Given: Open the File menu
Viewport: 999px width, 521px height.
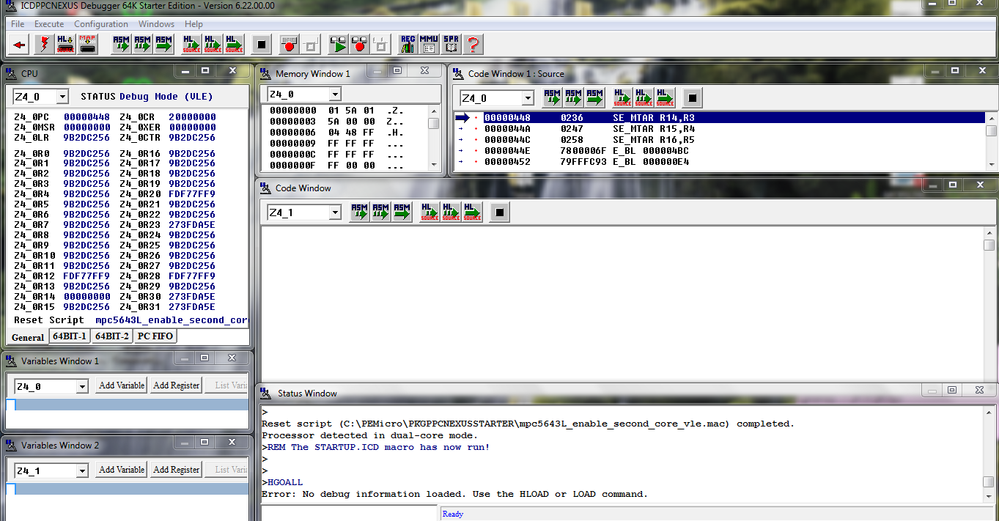Looking at the screenshot, I should pyautogui.click(x=17, y=24).
